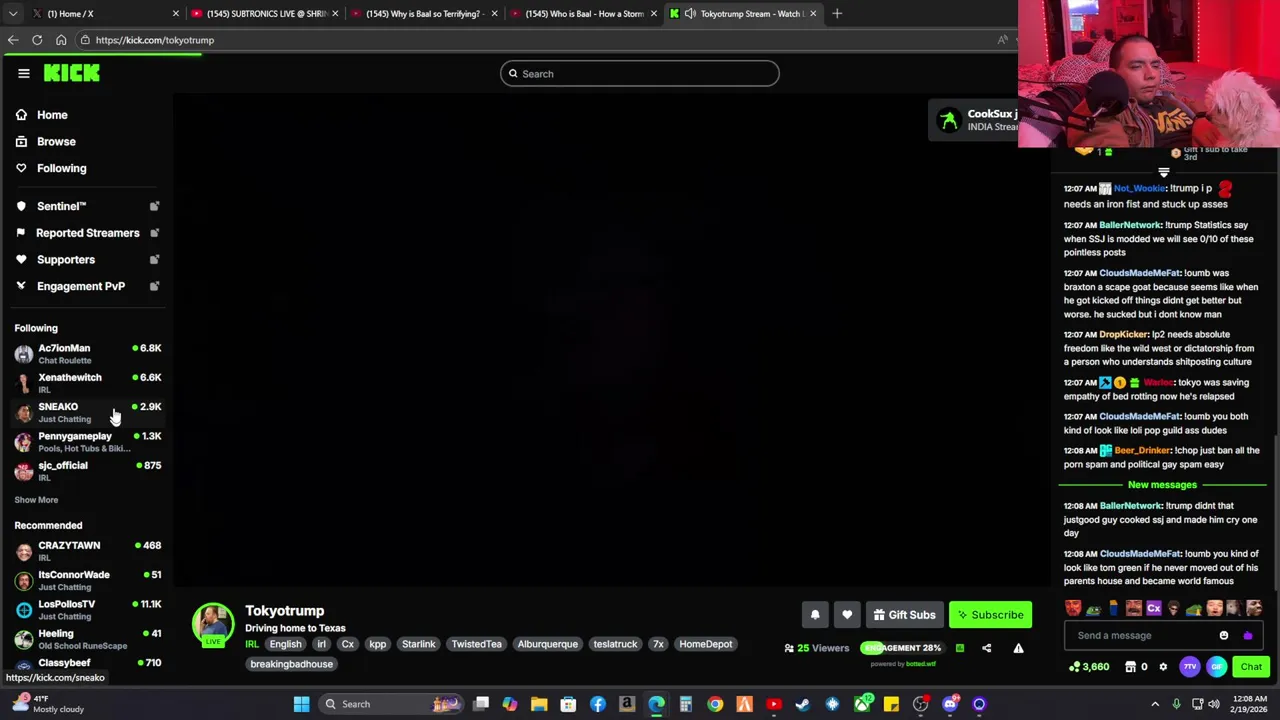Open the Kick hamburger menu

[24, 73]
